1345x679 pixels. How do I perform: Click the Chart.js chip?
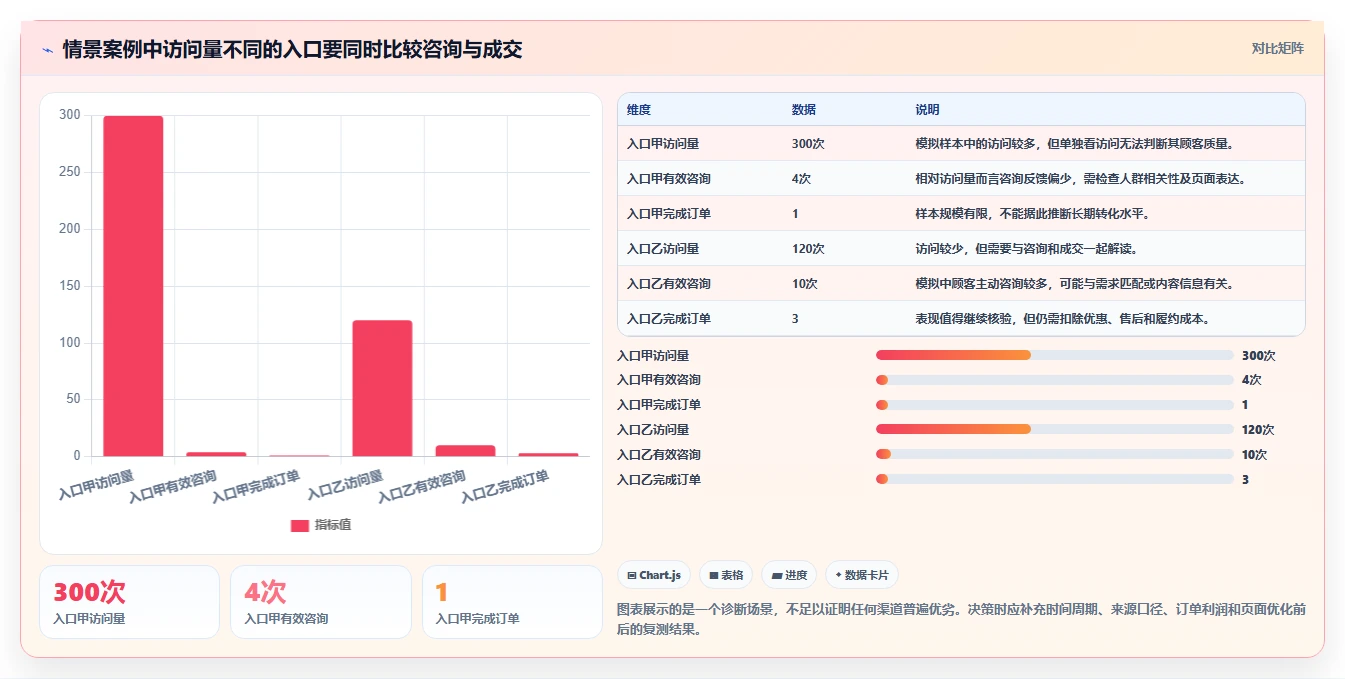coord(654,575)
